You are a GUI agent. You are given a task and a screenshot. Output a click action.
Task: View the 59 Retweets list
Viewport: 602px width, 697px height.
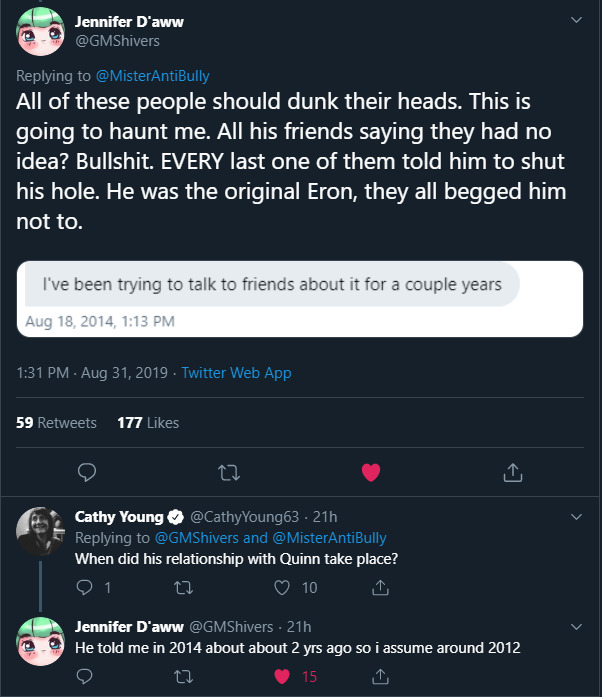(57, 423)
